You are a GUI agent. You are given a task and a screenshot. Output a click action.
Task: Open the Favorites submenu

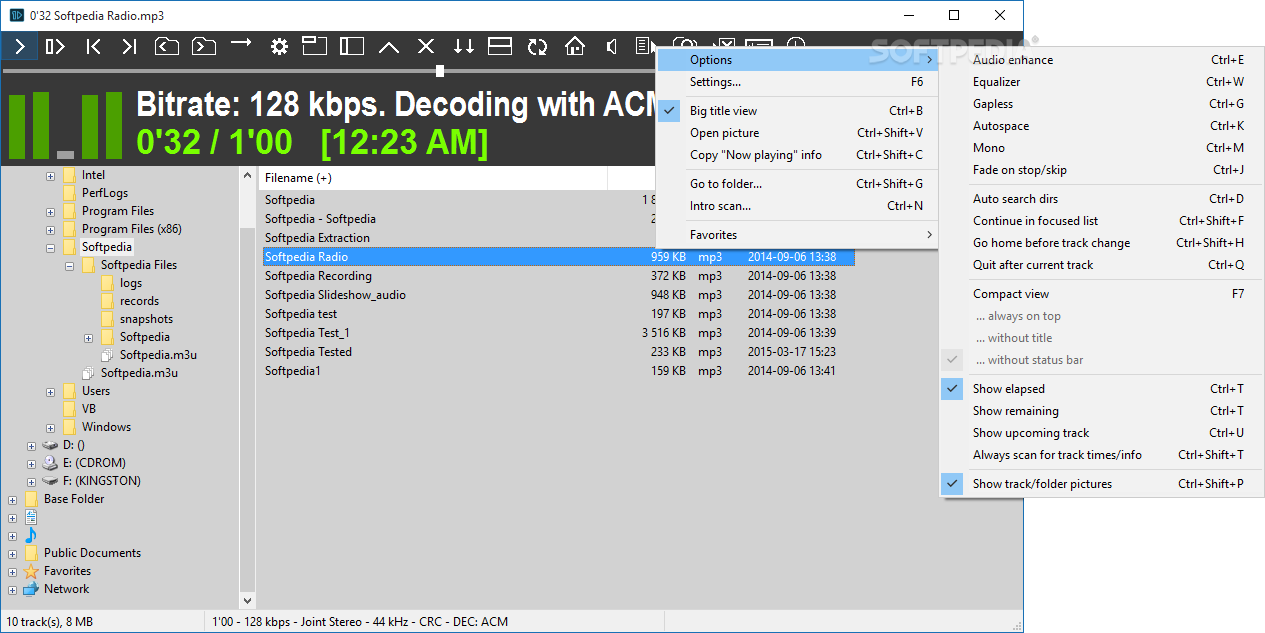tap(797, 235)
